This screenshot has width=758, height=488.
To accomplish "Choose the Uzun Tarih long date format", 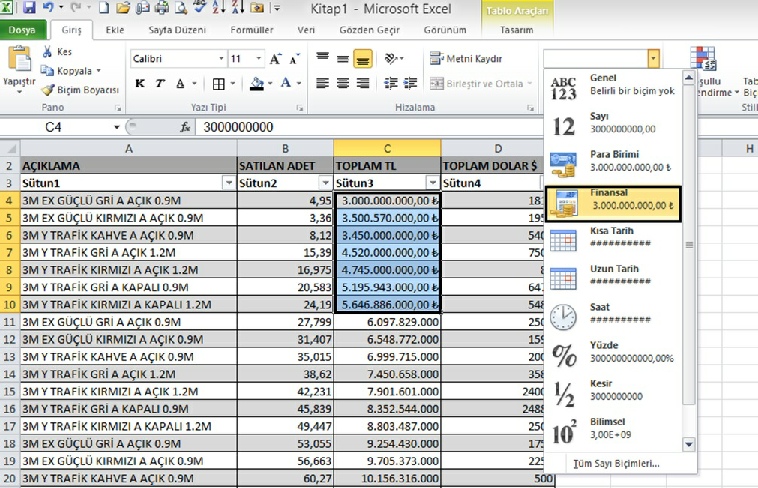I will (x=613, y=279).
